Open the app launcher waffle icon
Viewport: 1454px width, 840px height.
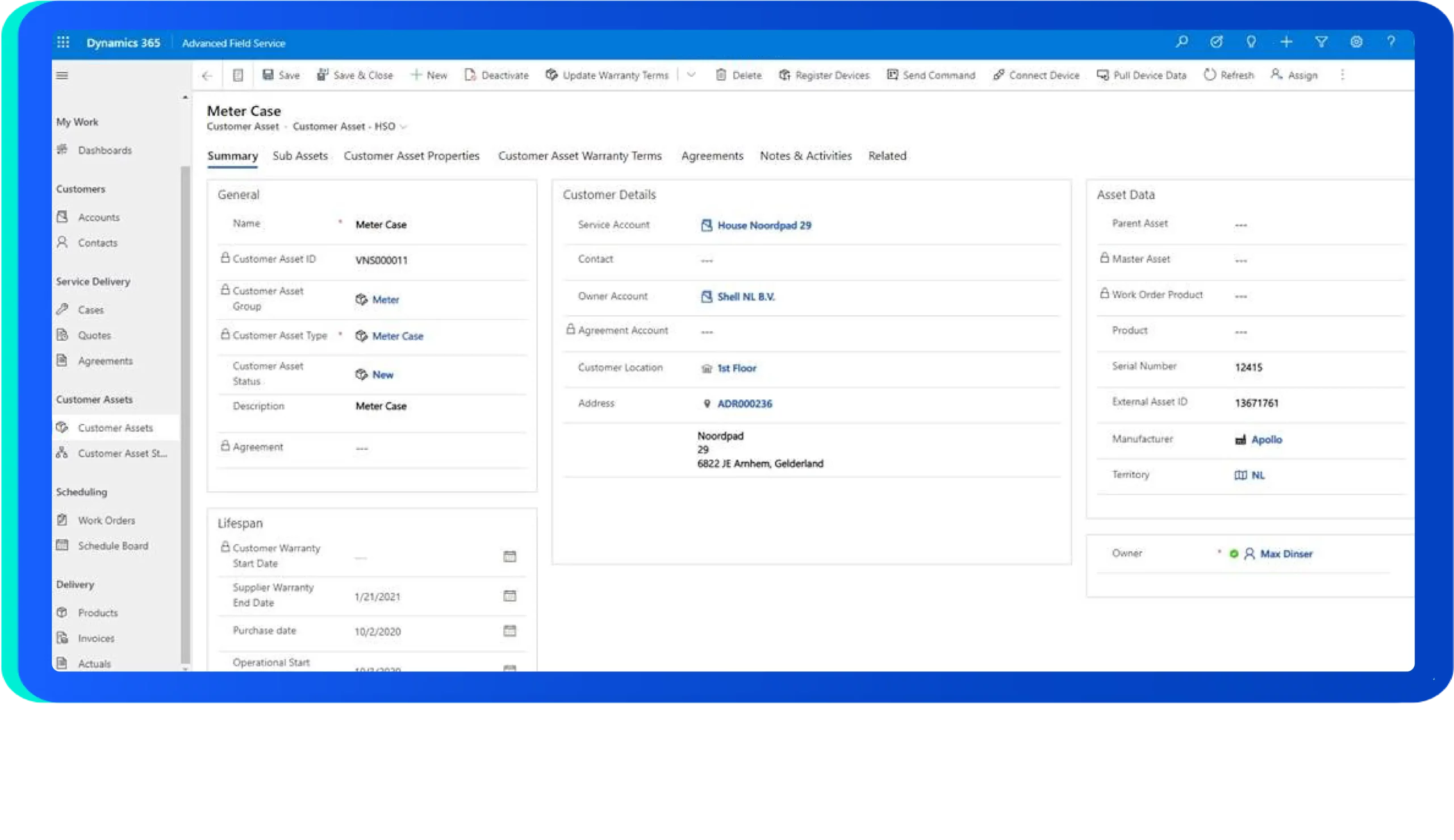tap(64, 42)
